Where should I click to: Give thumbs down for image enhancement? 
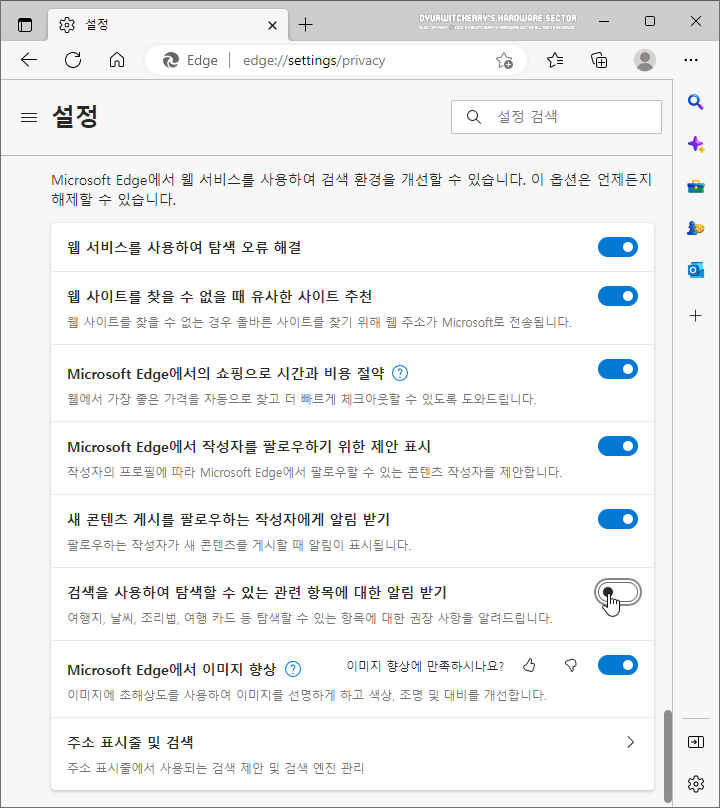tap(571, 665)
